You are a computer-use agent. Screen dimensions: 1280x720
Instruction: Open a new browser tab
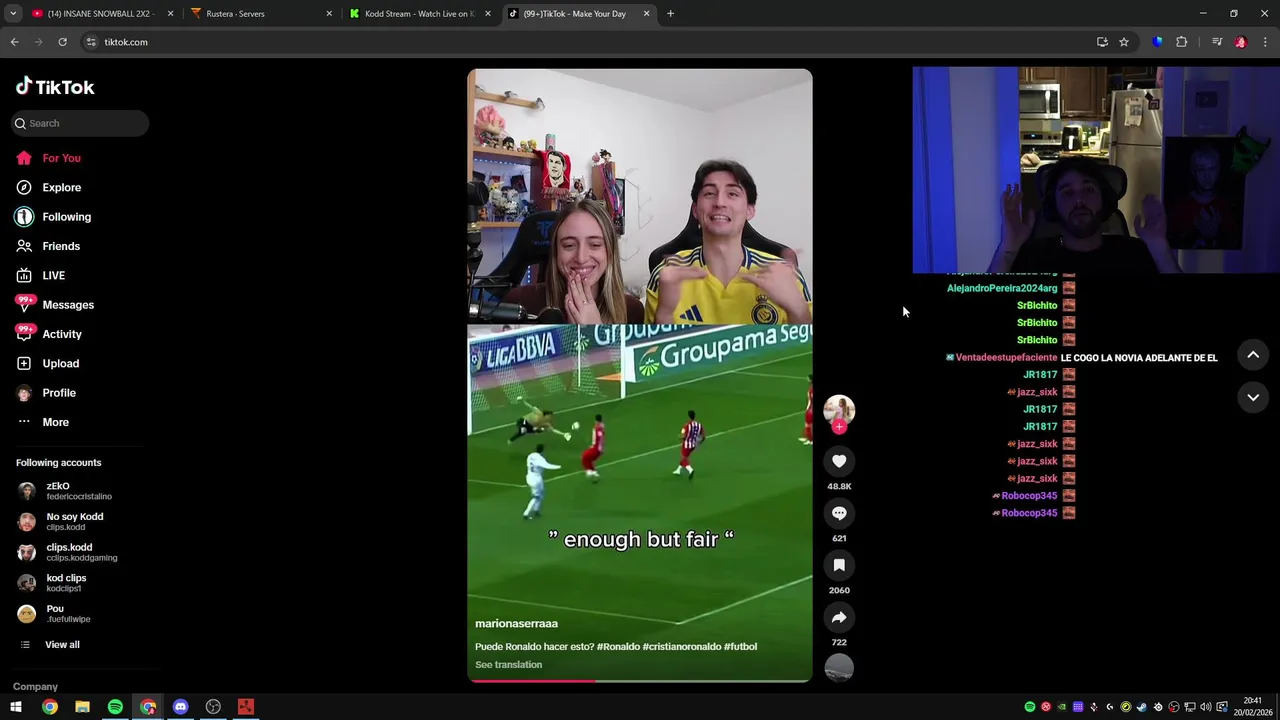670,14
